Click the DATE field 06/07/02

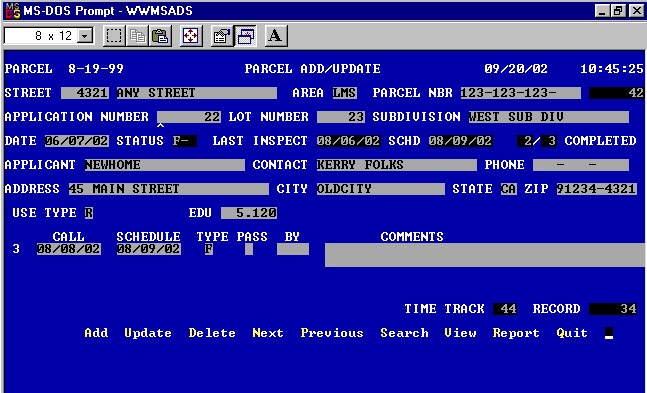(77, 141)
